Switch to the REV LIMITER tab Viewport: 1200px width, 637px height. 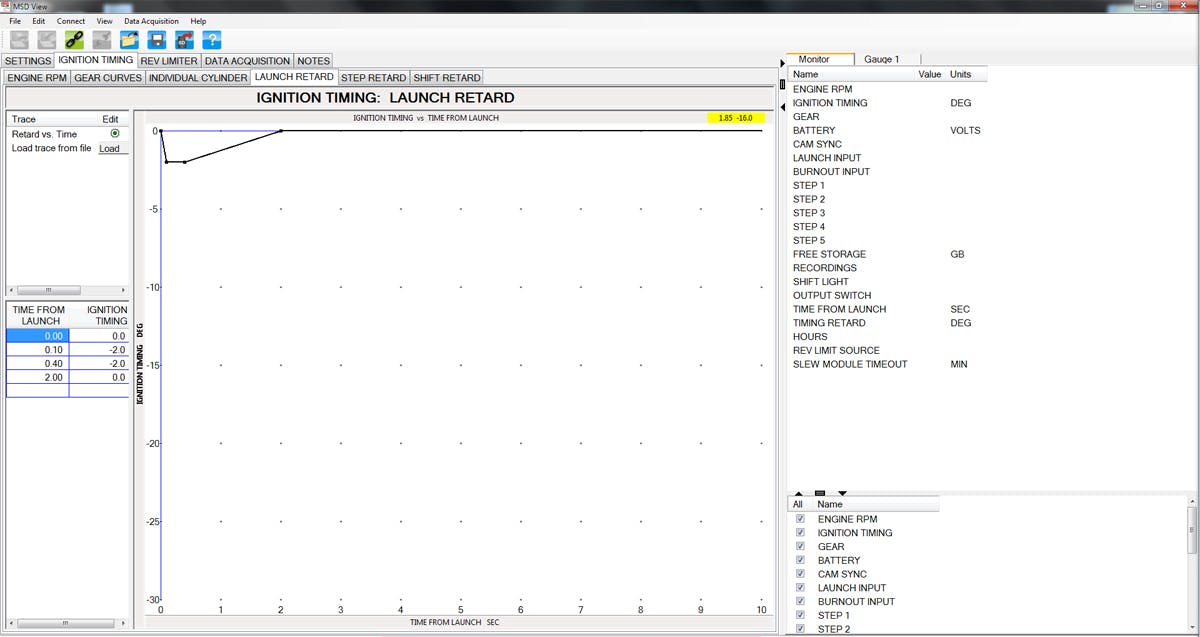coord(169,61)
